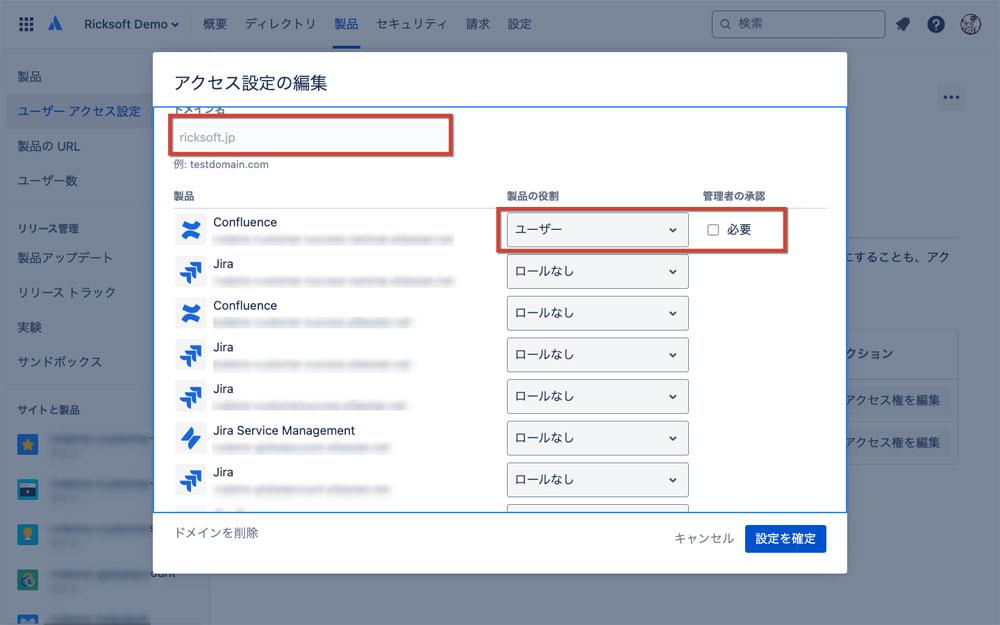Switch to the セキュリティ tab
Screen dimensions: 1000x625
pyautogui.click(x=411, y=24)
